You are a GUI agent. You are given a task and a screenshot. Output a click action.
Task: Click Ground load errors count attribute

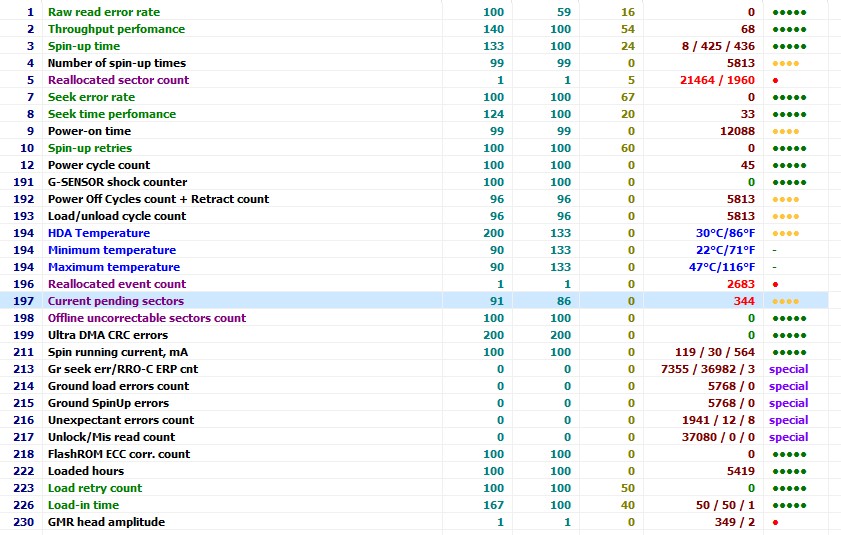(119, 386)
